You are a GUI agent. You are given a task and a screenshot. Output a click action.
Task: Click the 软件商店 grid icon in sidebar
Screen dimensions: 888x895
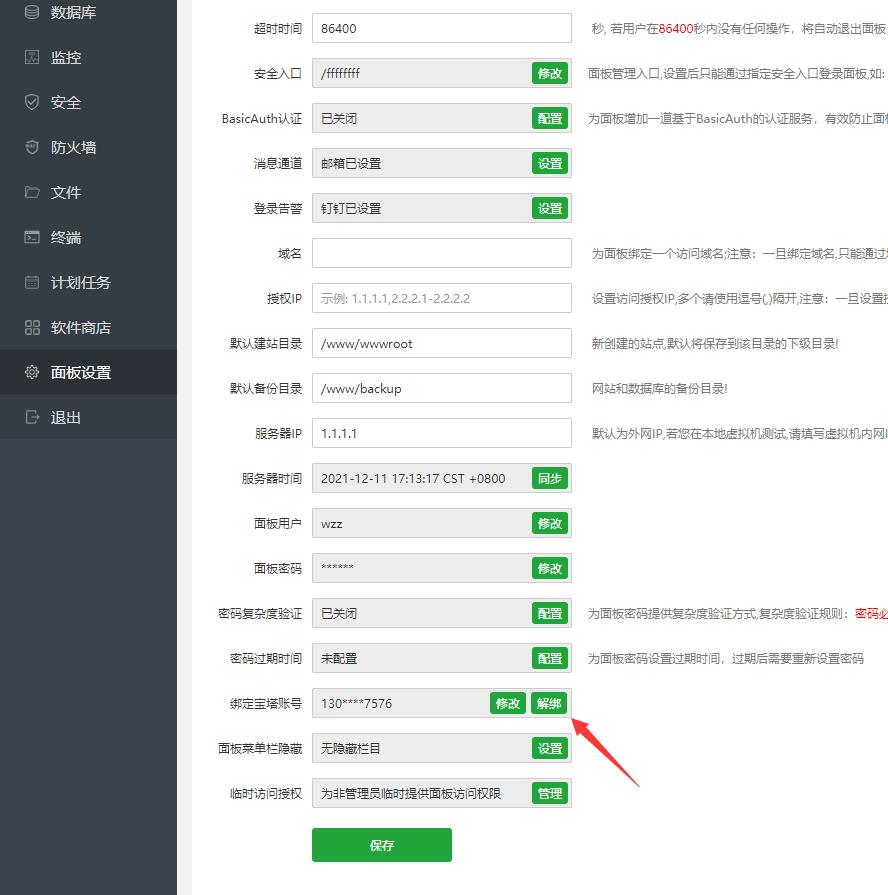[32, 327]
